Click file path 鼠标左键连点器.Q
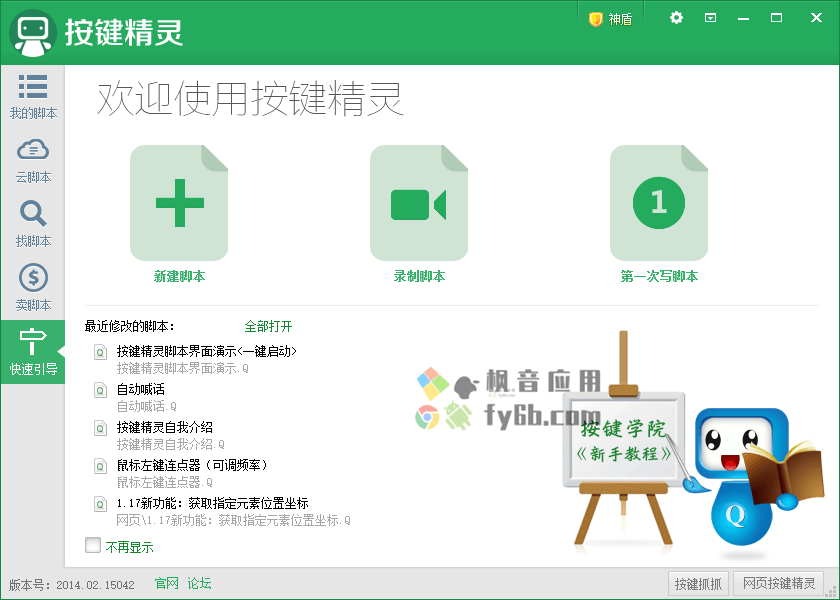This screenshot has height=600, width=840. click(x=164, y=483)
